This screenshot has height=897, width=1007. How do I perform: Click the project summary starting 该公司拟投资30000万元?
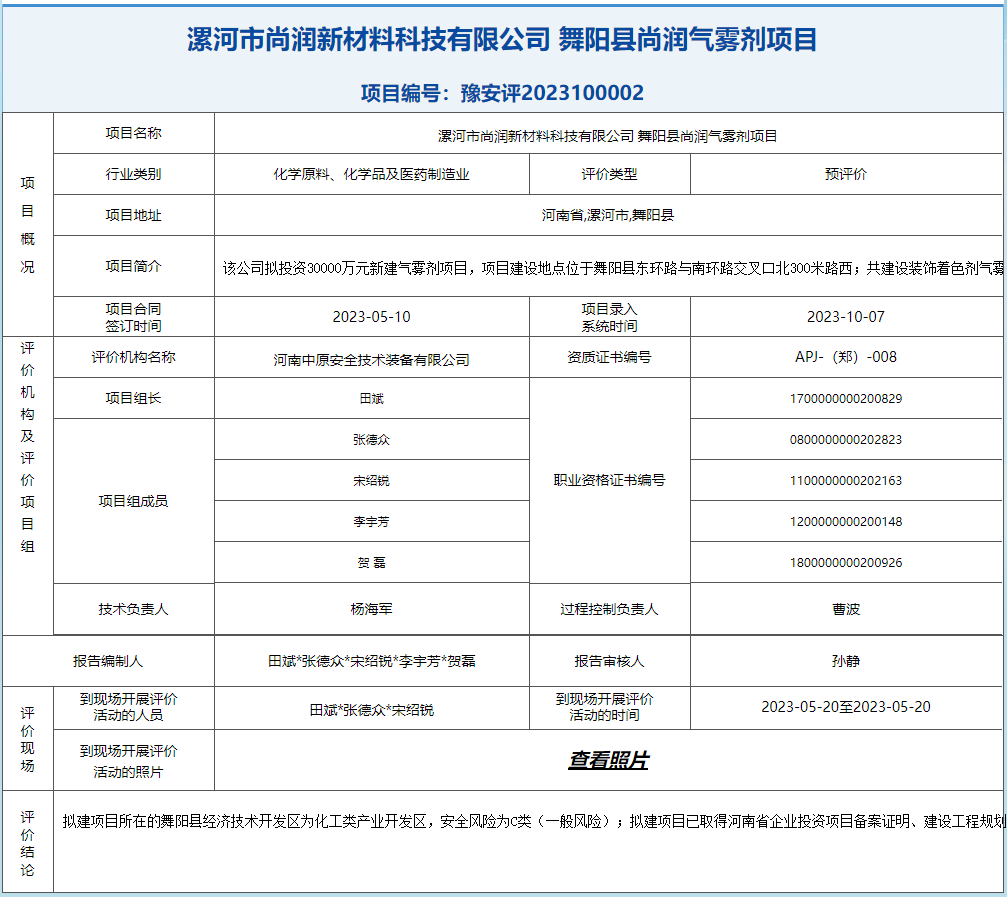click(x=613, y=268)
